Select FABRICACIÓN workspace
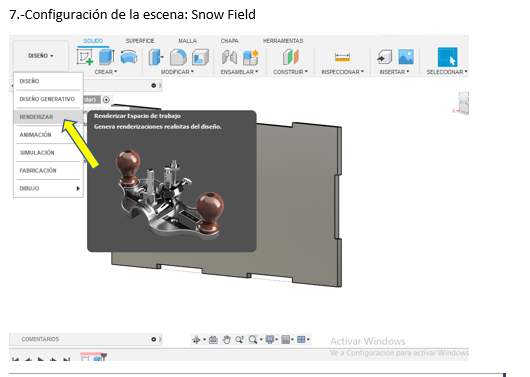The image size is (530, 377). tap(48, 171)
